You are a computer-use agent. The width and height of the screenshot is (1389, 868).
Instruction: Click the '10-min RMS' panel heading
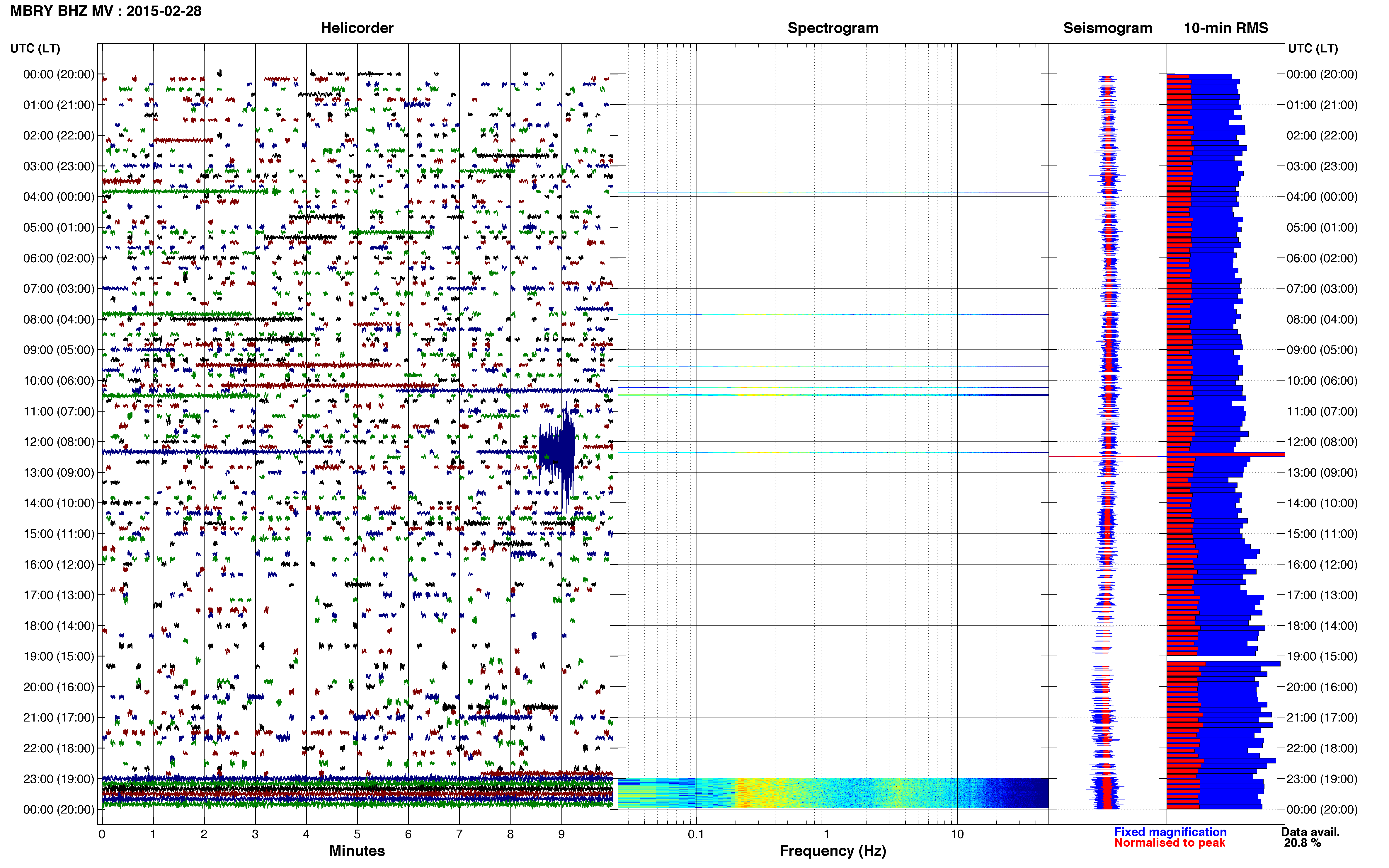coord(1225,28)
